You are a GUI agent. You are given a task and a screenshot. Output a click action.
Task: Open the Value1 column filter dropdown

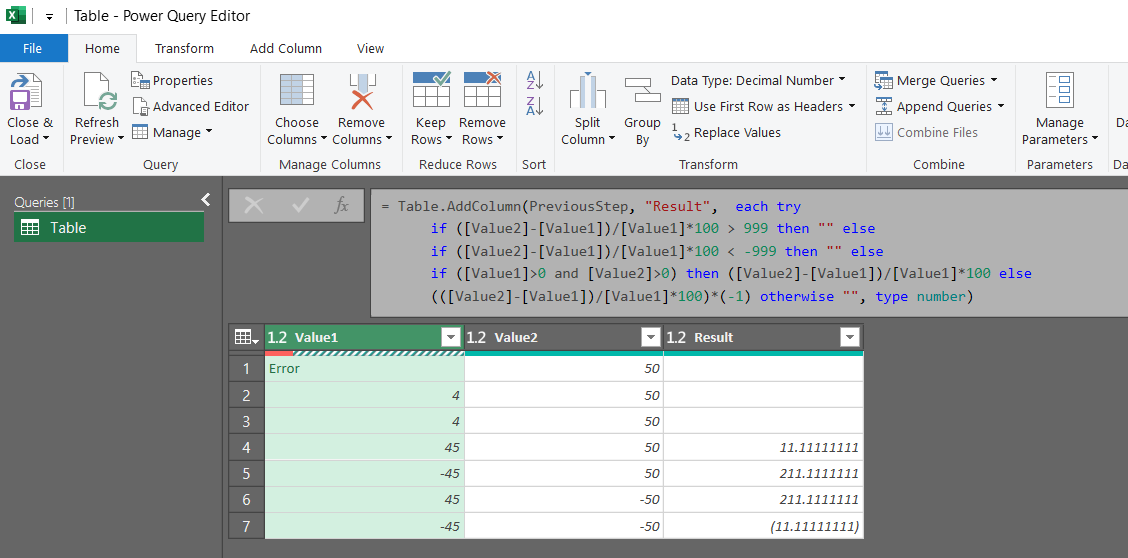pos(450,338)
